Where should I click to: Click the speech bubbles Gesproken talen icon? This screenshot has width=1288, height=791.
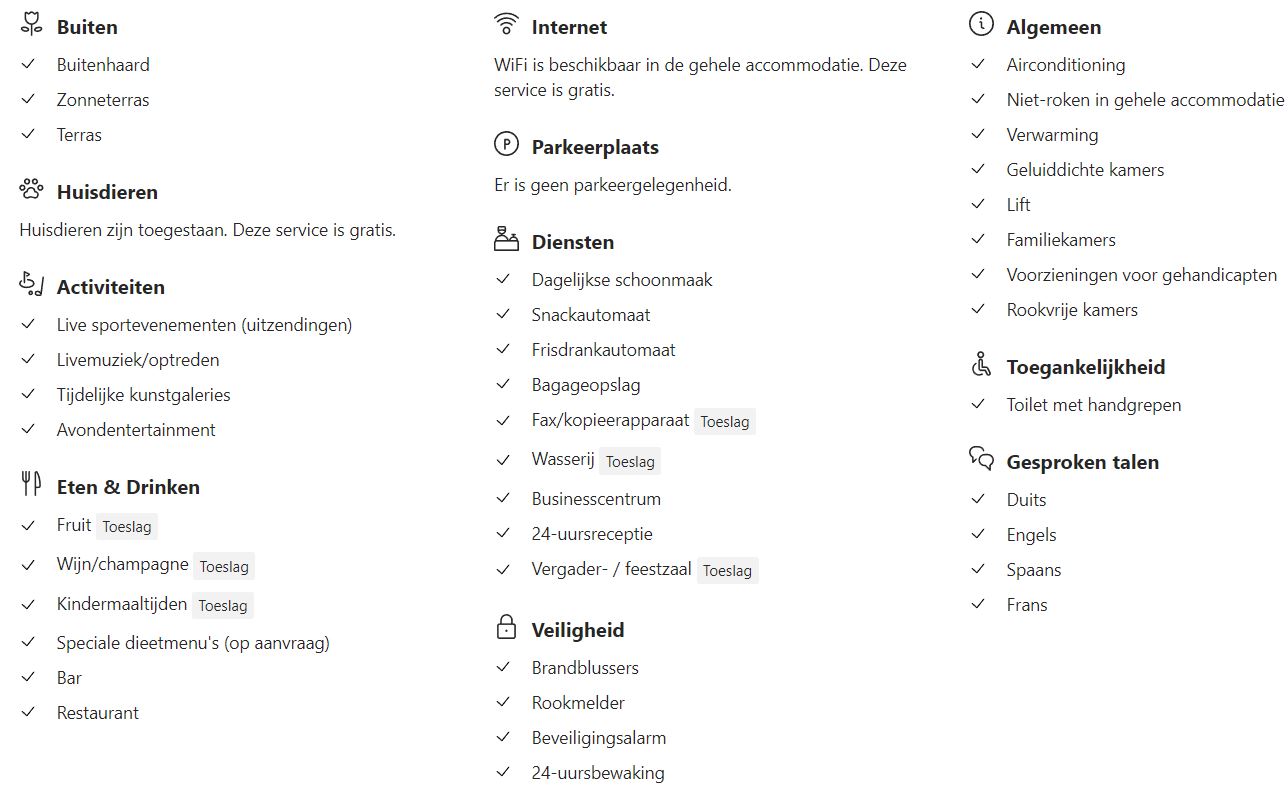coord(981,459)
